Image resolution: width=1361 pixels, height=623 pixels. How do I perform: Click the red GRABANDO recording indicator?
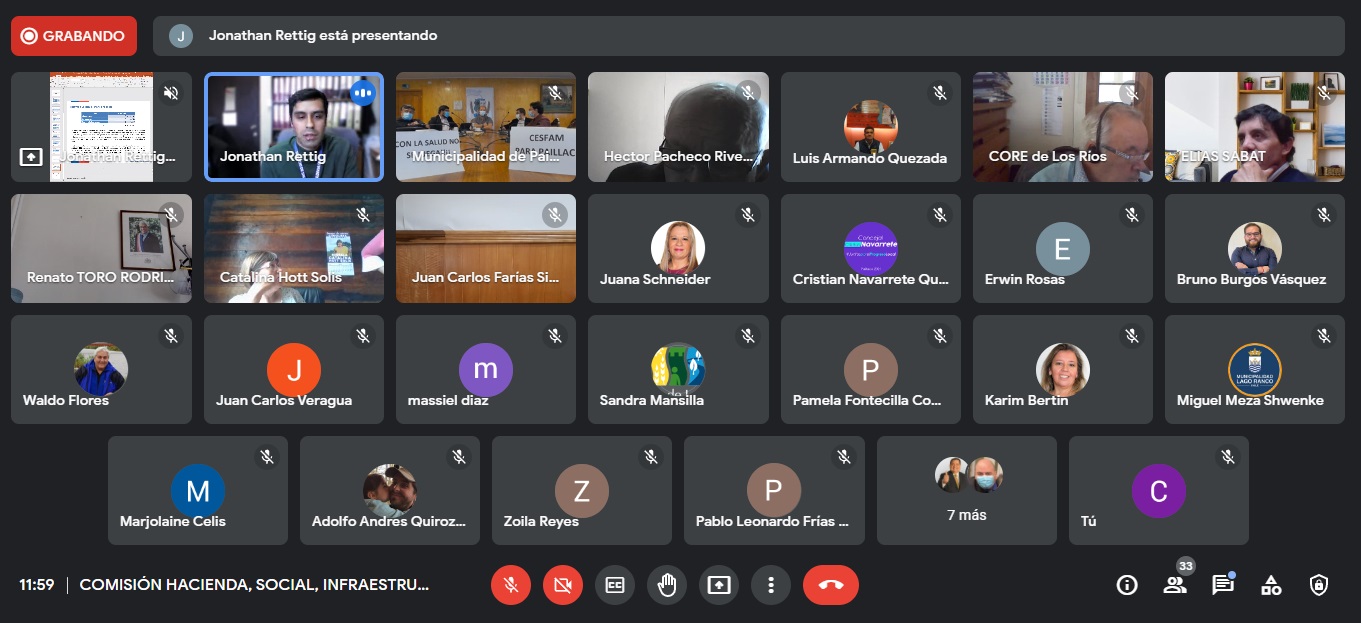(74, 36)
